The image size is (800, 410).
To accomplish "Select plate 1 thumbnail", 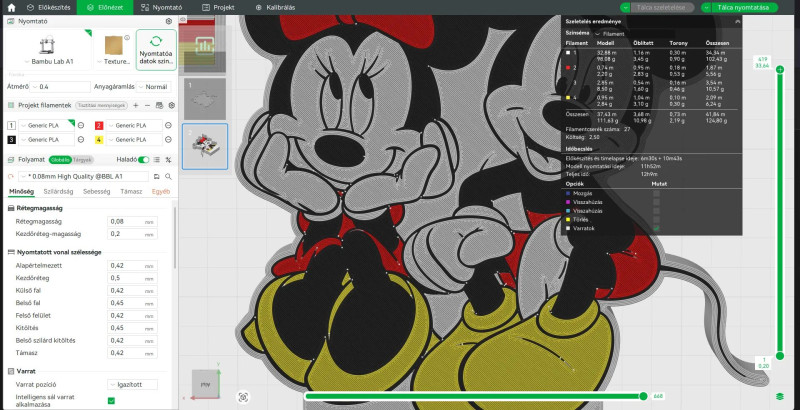I will point(205,99).
